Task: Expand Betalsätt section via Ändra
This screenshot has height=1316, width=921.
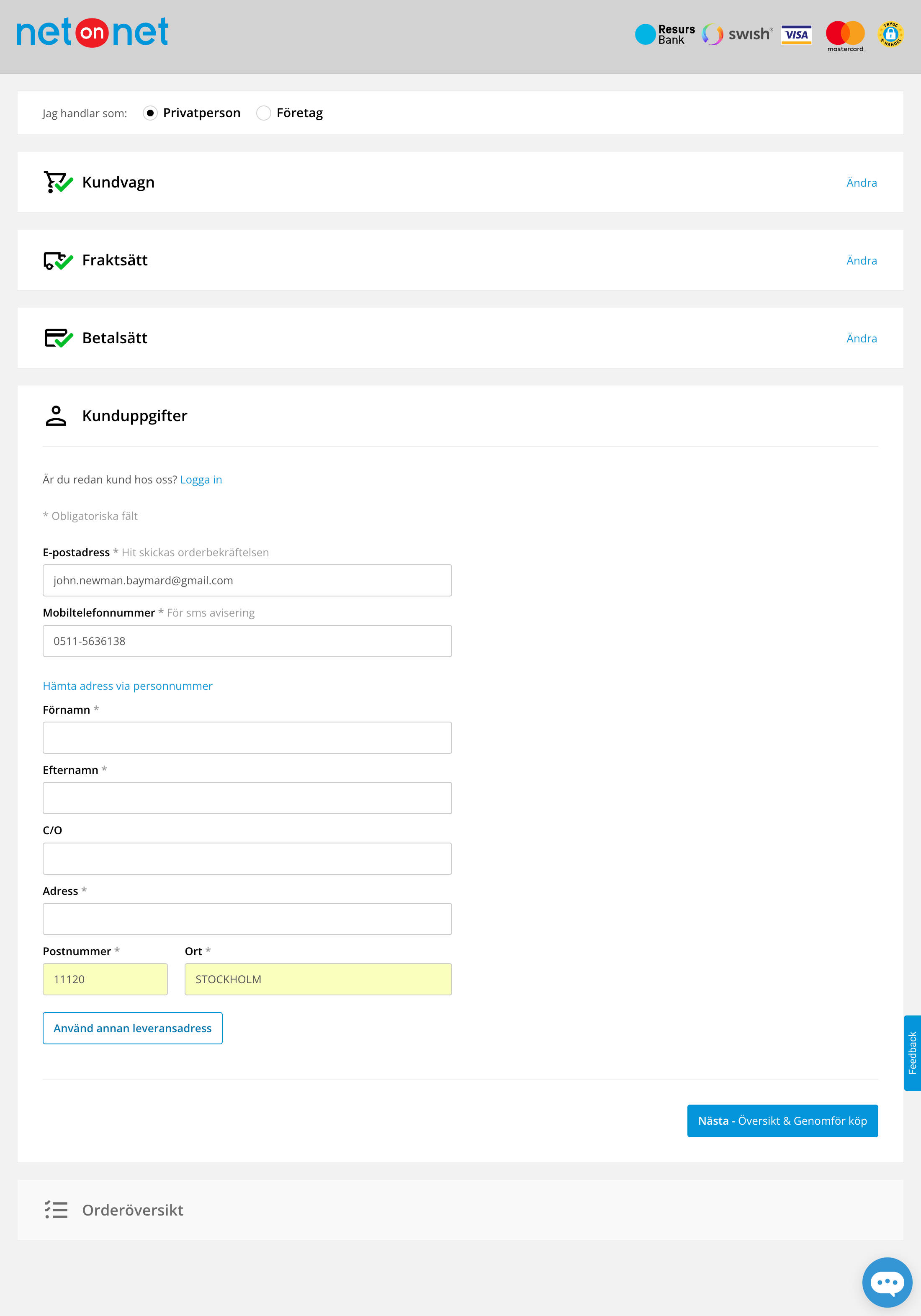Action: (x=861, y=339)
